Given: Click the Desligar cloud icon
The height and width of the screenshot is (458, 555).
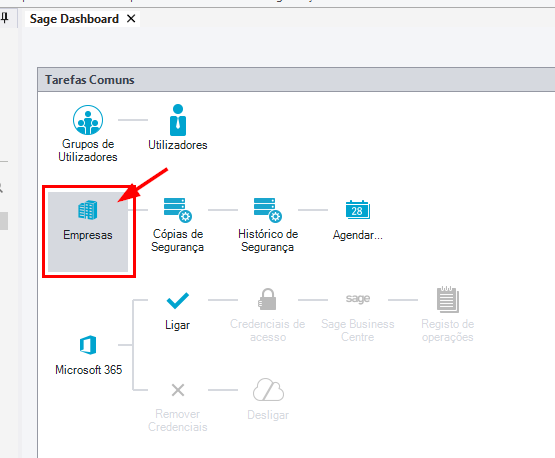Looking at the screenshot, I should point(268,390).
